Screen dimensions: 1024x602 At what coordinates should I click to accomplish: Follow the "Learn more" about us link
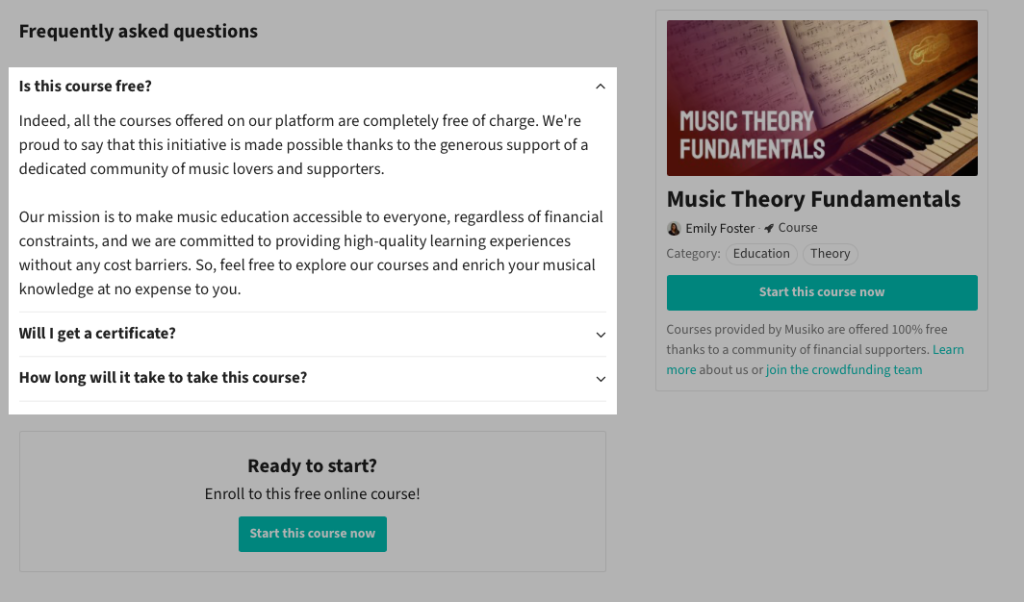947,350
